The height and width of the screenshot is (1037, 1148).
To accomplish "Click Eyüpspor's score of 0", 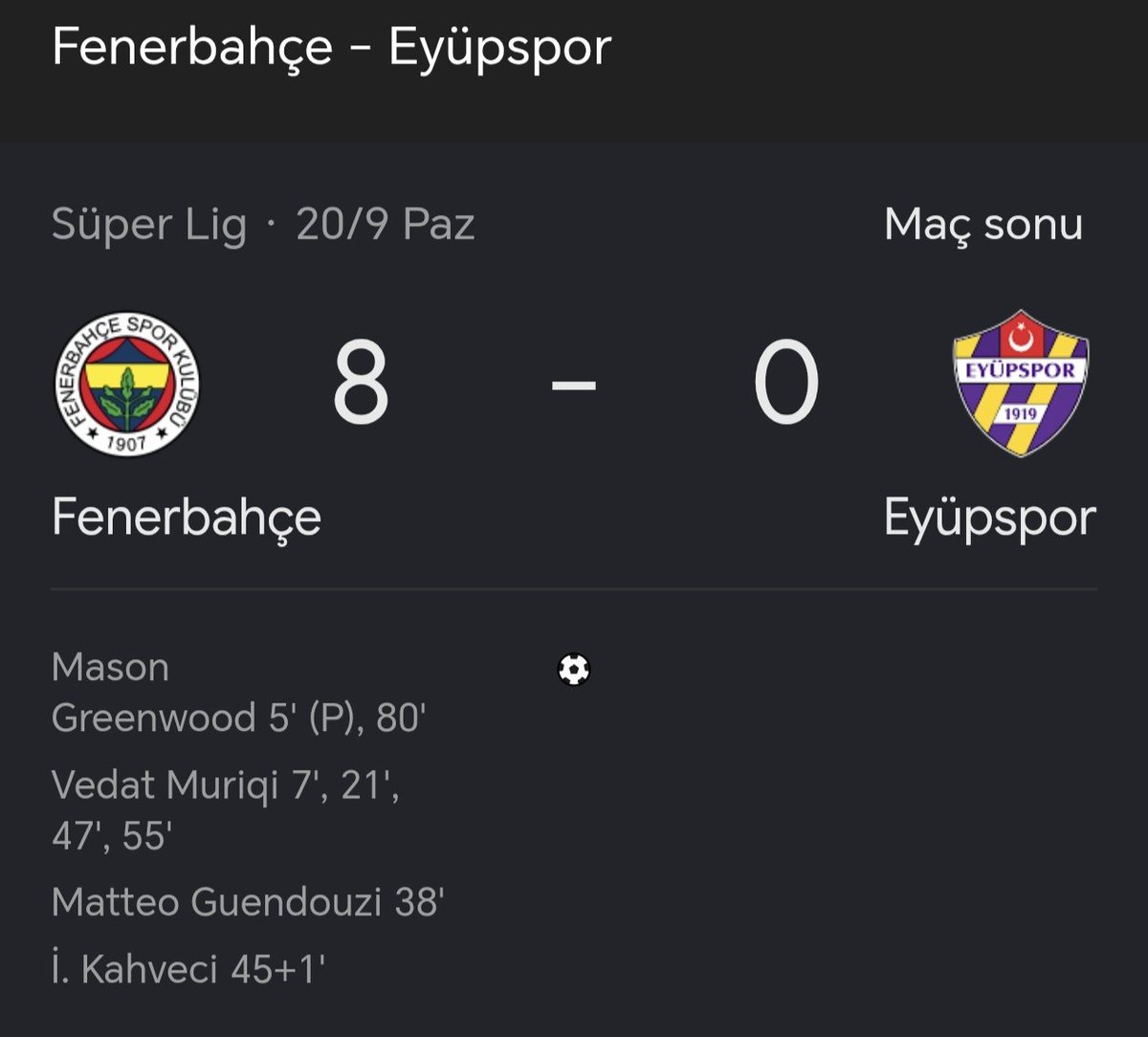I will point(786,384).
